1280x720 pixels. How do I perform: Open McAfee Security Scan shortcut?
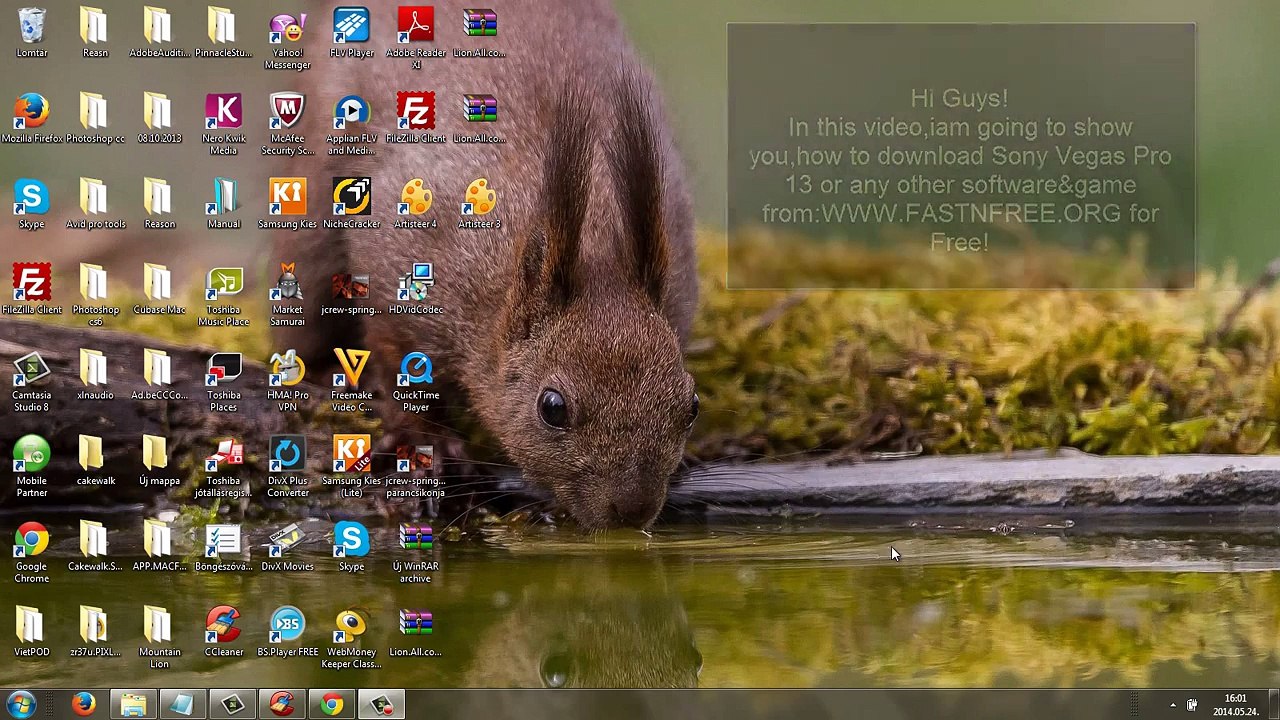point(287,125)
